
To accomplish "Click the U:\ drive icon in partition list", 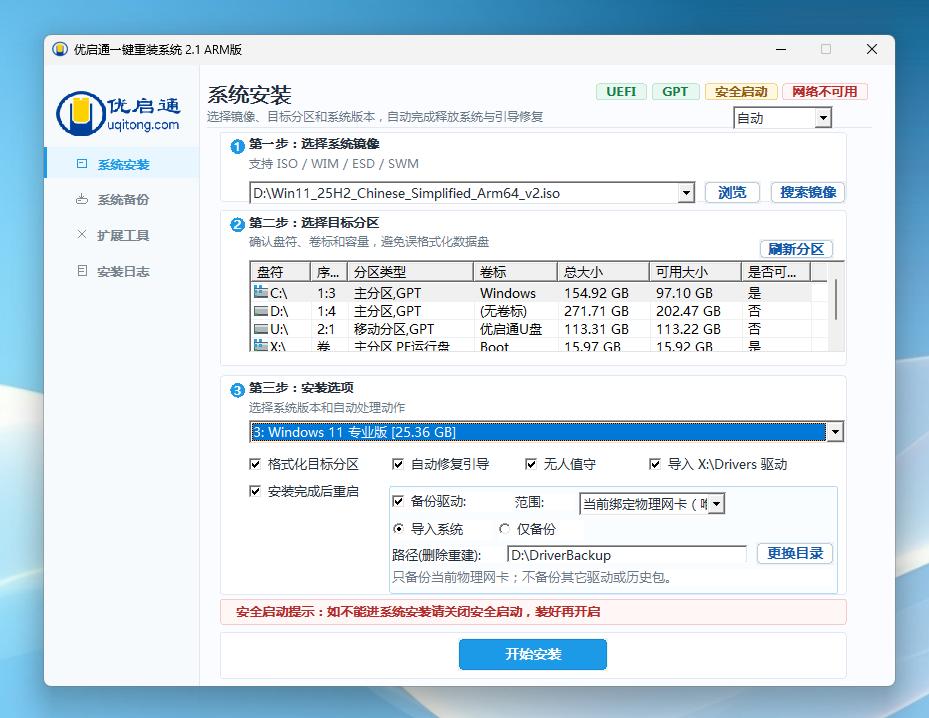I will [x=261, y=328].
